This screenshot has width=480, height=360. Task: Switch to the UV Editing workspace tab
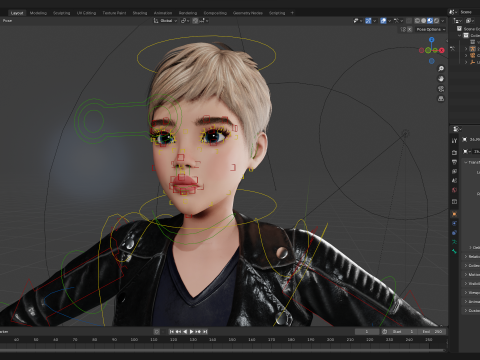point(86,13)
